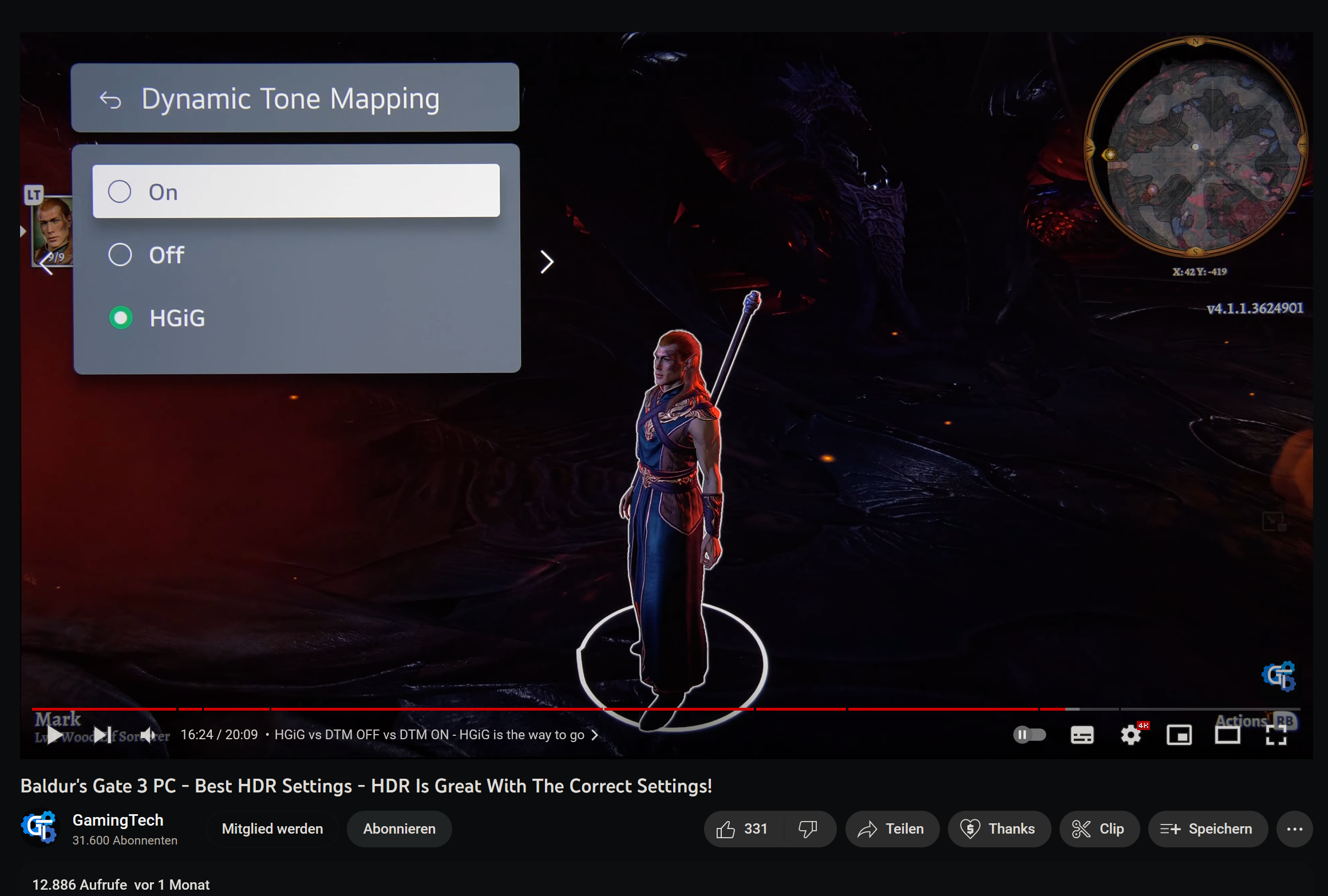
Task: Open the three-dot more actions menu
Action: pos(1294,829)
